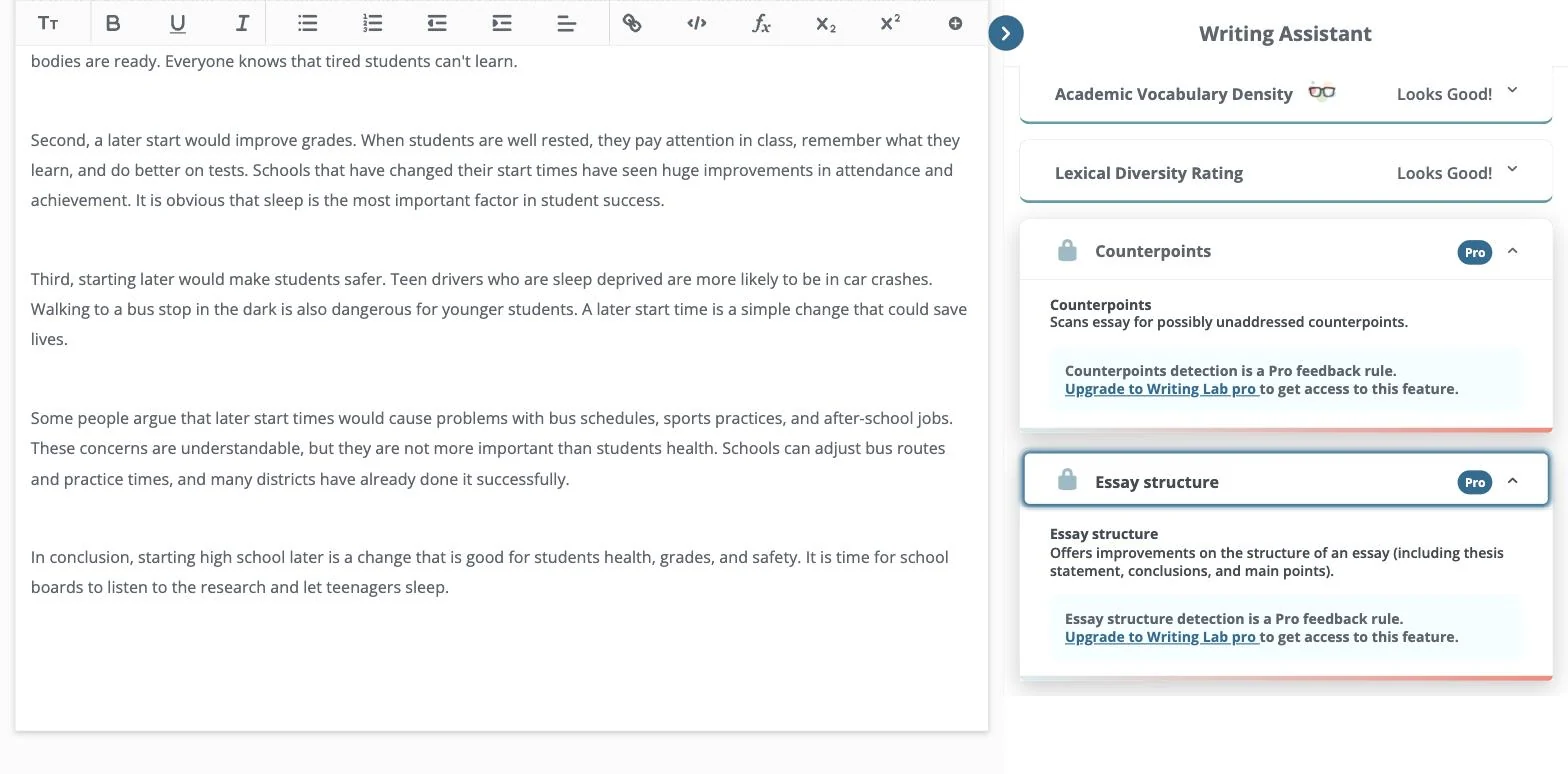Apply subscript formatting
This screenshot has height=774, width=1568.
pyautogui.click(x=826, y=23)
